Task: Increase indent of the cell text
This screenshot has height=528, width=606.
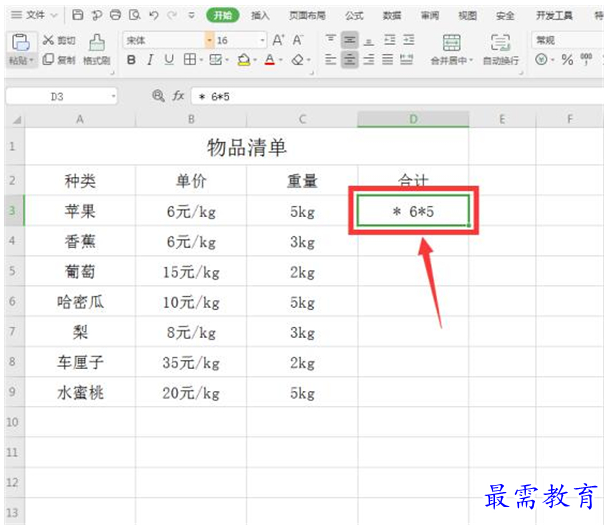Action: (x=409, y=39)
